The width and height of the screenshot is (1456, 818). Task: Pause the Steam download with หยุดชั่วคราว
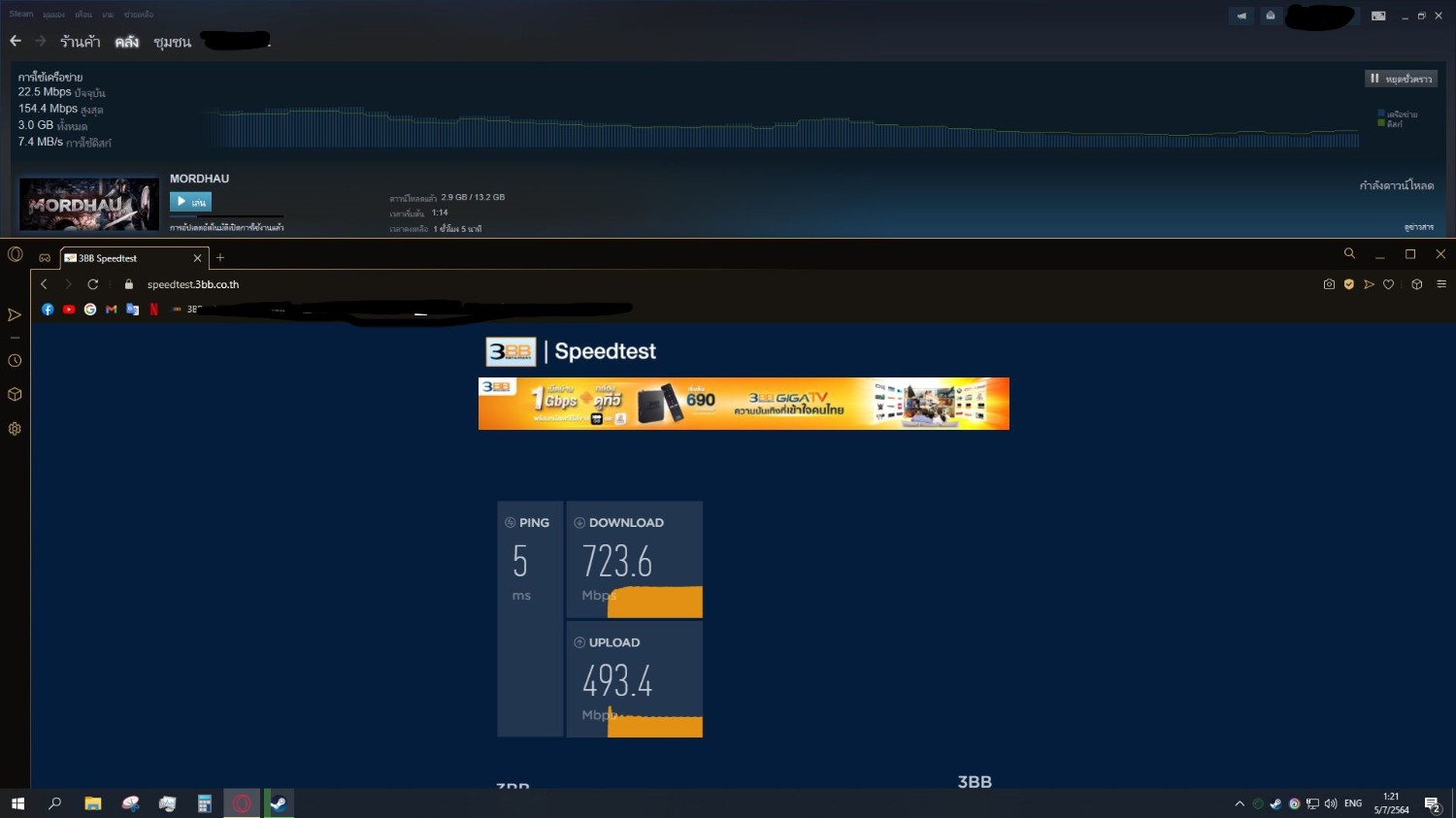tap(1401, 79)
